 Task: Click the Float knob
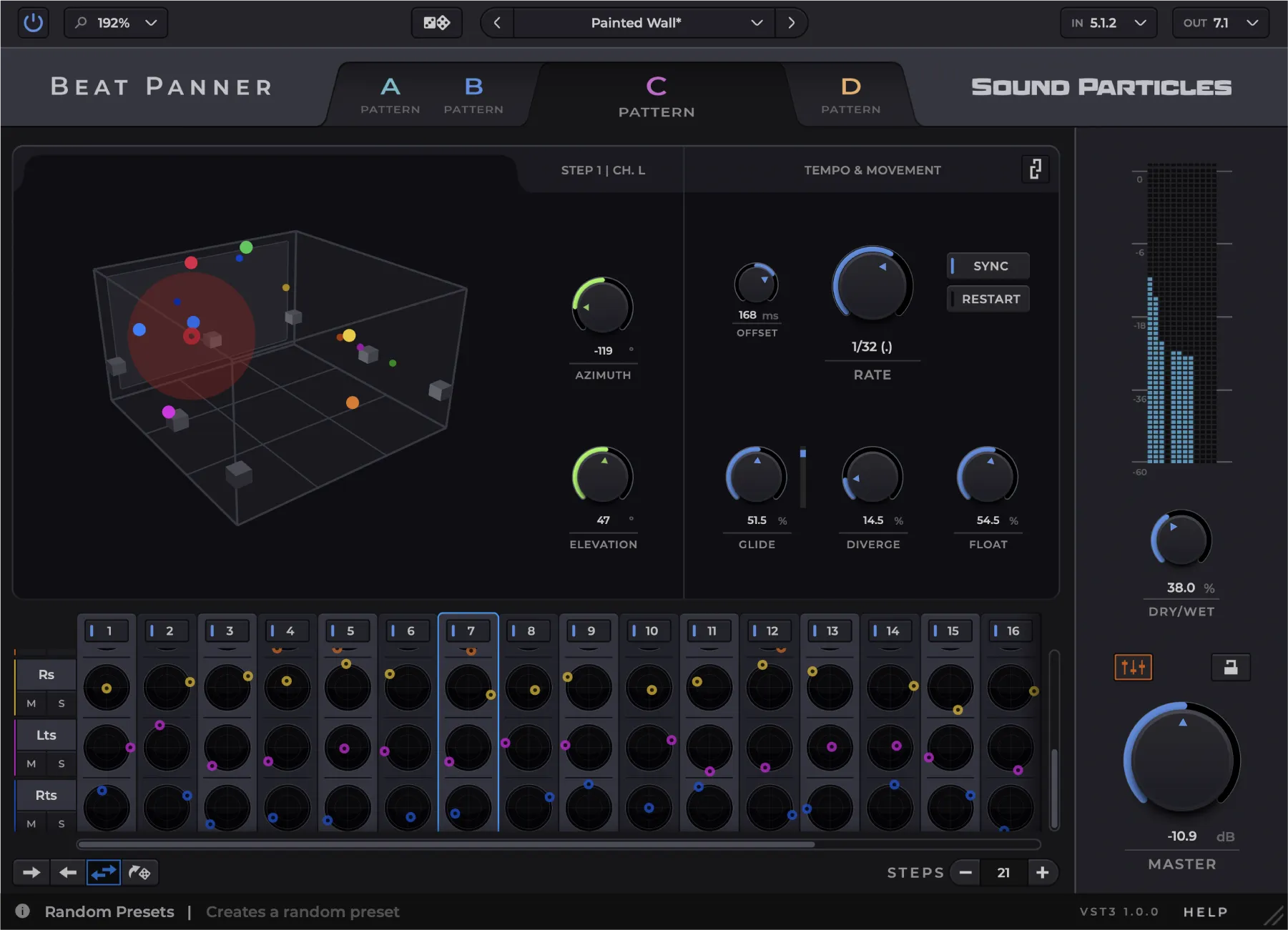tap(988, 476)
